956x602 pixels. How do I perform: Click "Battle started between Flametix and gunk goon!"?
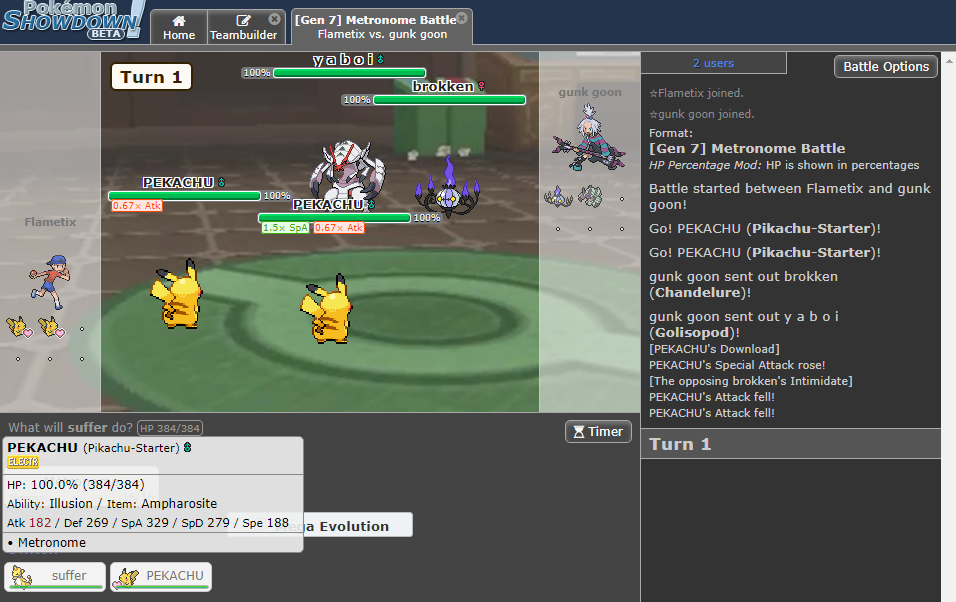tap(790, 196)
